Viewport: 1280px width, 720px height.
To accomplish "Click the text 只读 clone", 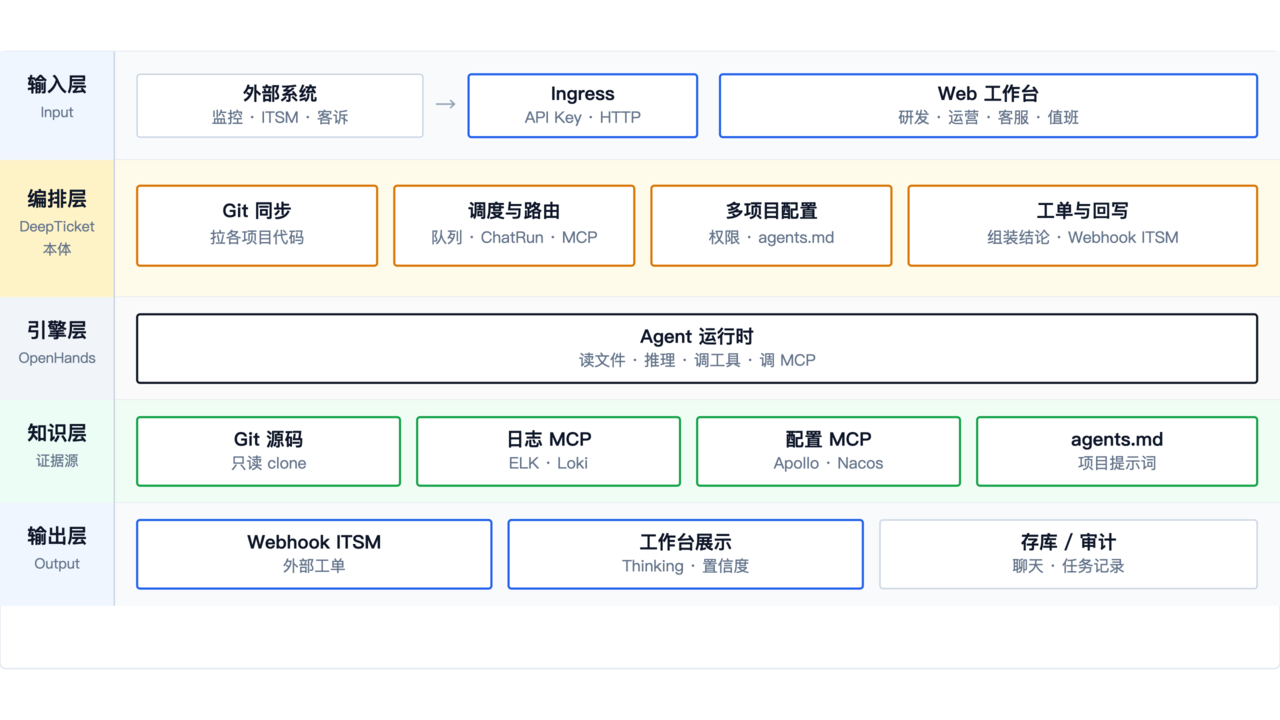I will click(x=269, y=463).
